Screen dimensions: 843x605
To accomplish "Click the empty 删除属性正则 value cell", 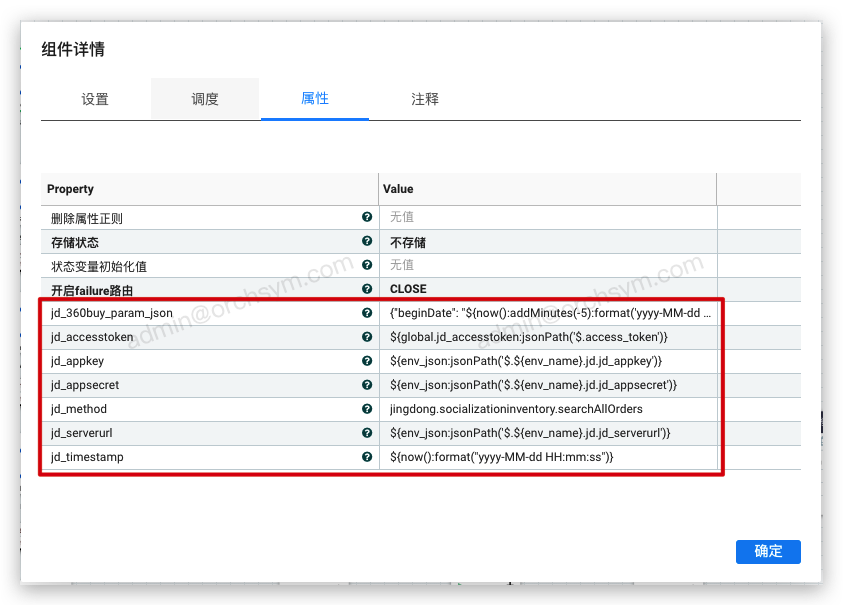I will (x=548, y=217).
